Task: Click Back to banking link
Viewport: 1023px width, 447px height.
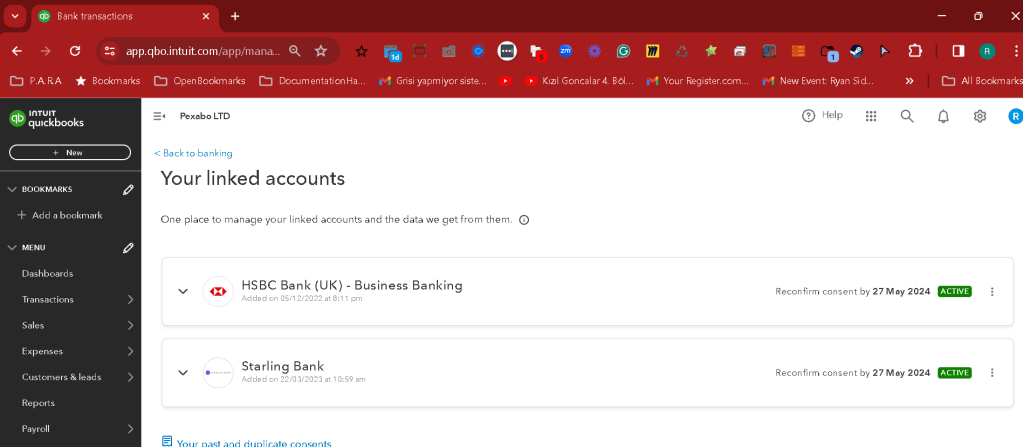Action: 193,153
